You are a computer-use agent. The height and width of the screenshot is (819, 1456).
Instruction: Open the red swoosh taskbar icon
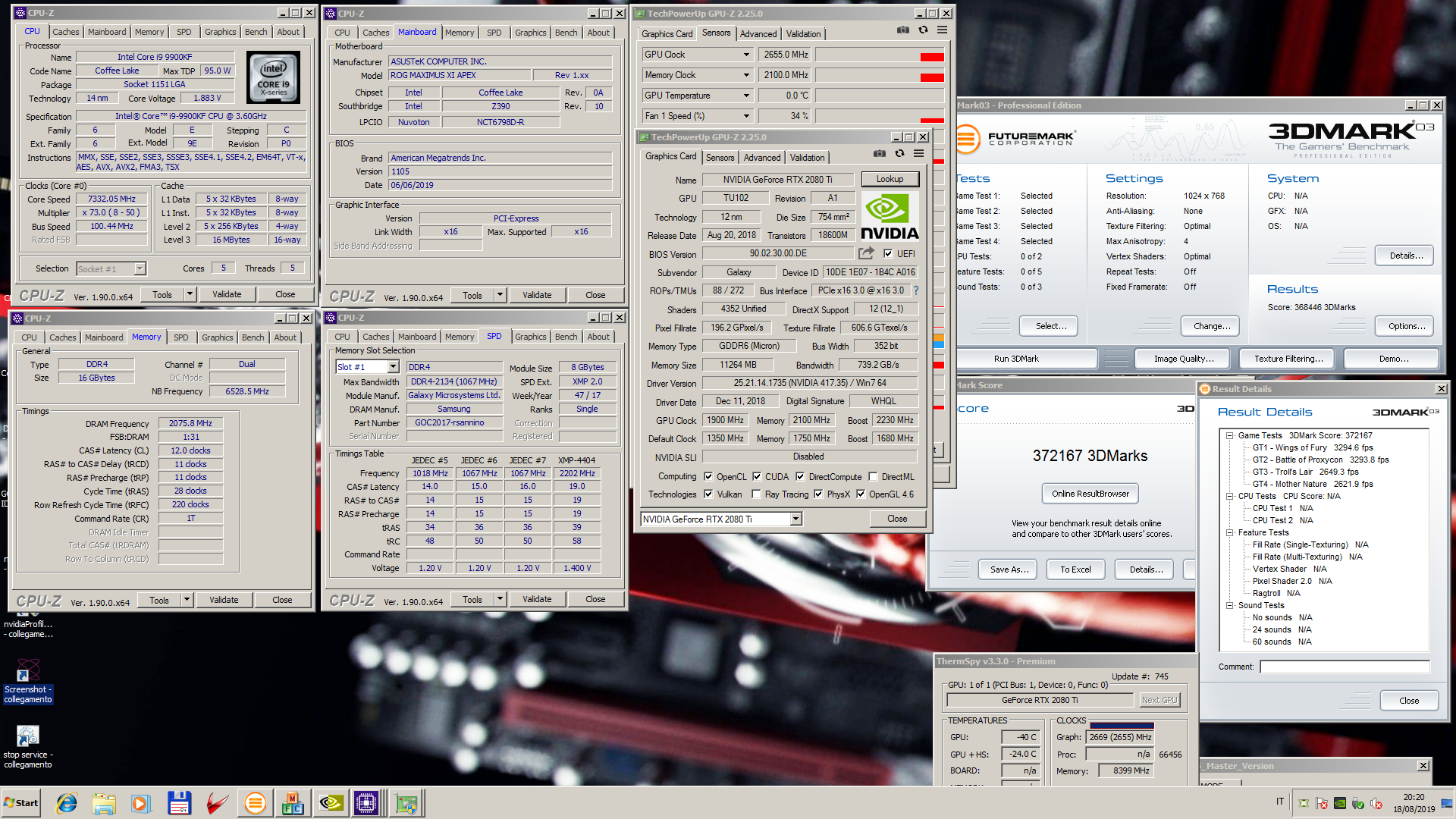click(x=217, y=803)
